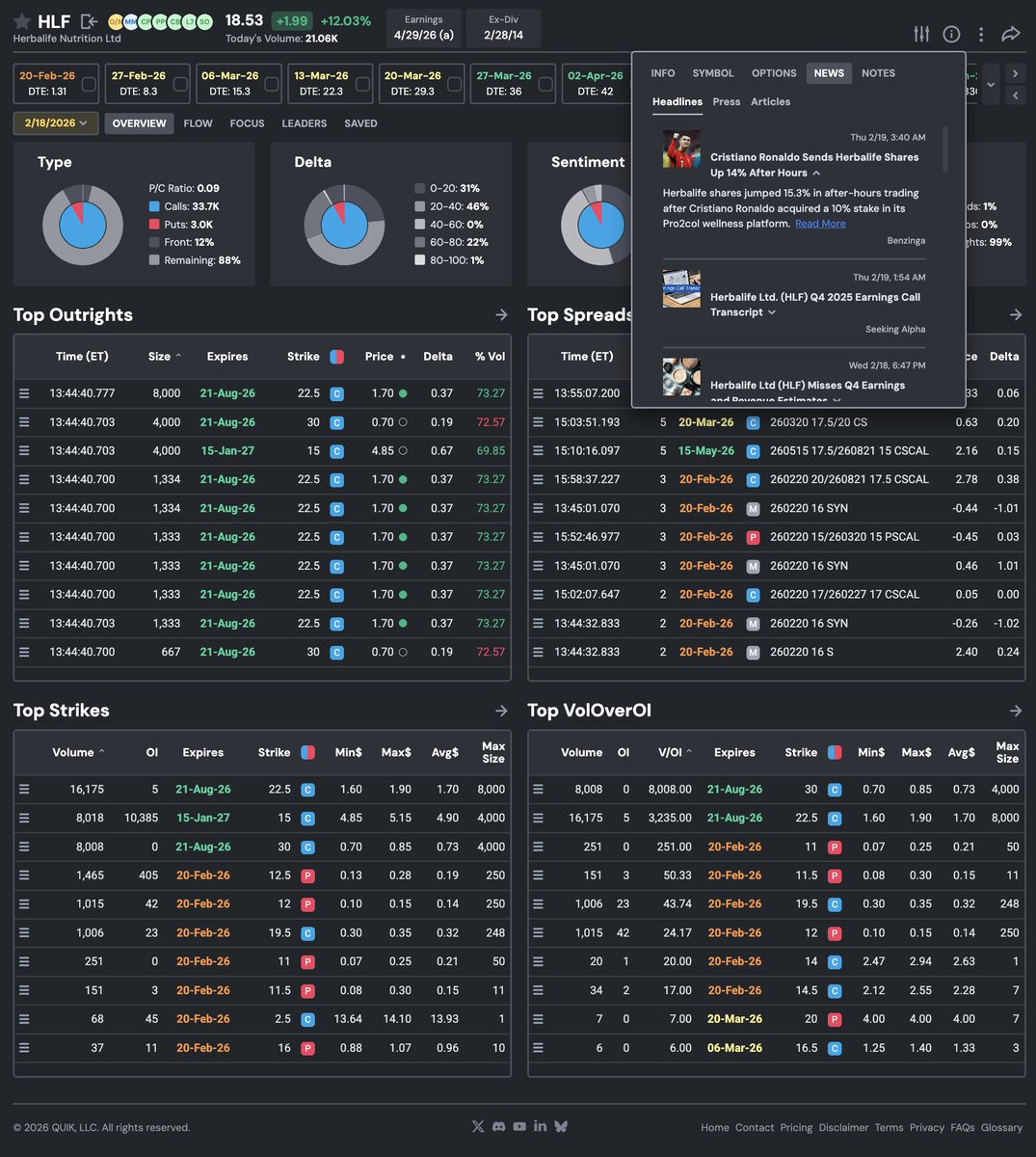The image size is (1036, 1157).
Task: Open the Pricing footer link
Action: (796, 1127)
